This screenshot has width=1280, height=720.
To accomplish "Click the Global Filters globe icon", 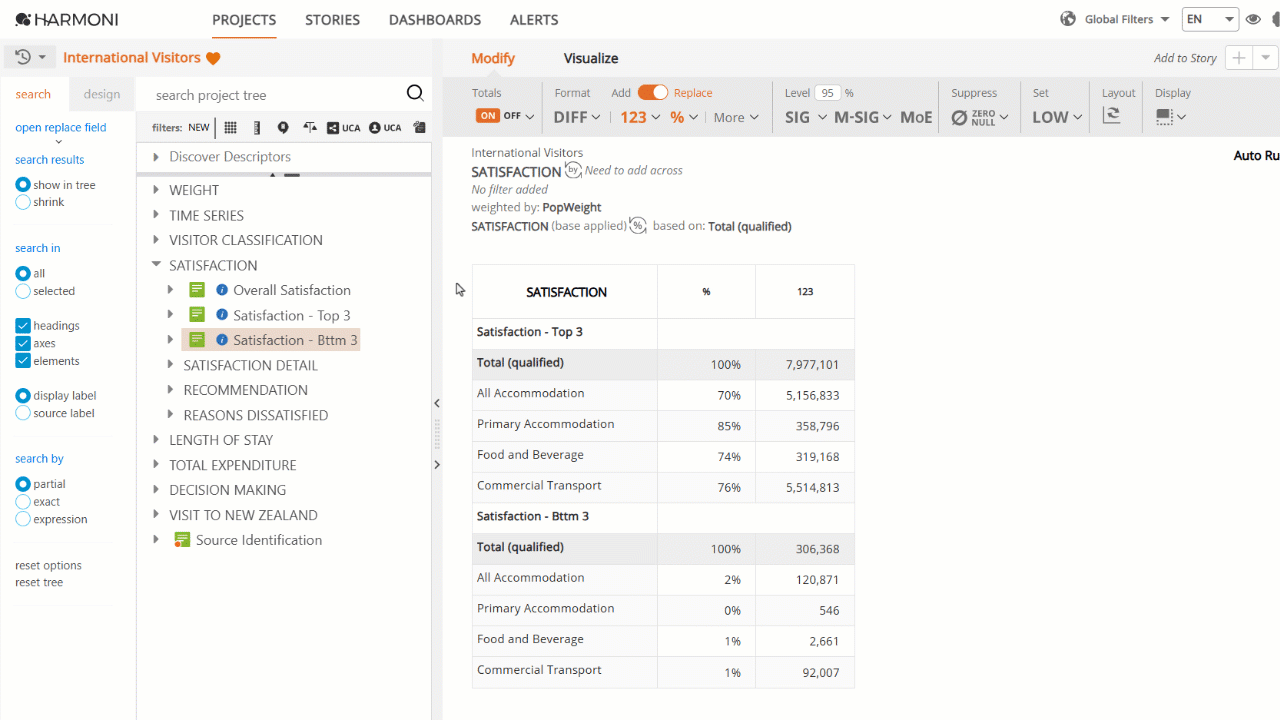I will pyautogui.click(x=1068, y=19).
